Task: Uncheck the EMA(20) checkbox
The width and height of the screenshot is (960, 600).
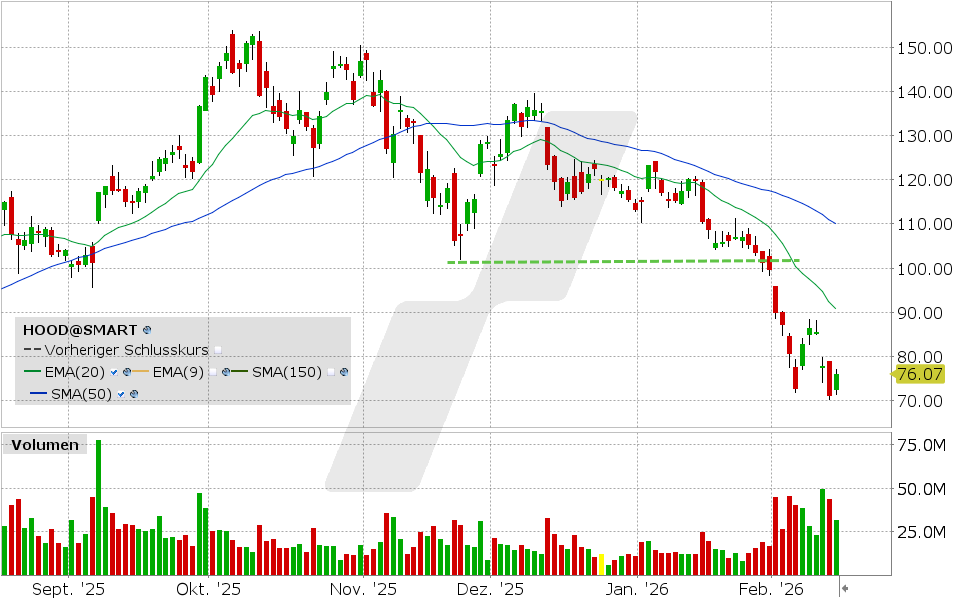Action: tap(116, 372)
